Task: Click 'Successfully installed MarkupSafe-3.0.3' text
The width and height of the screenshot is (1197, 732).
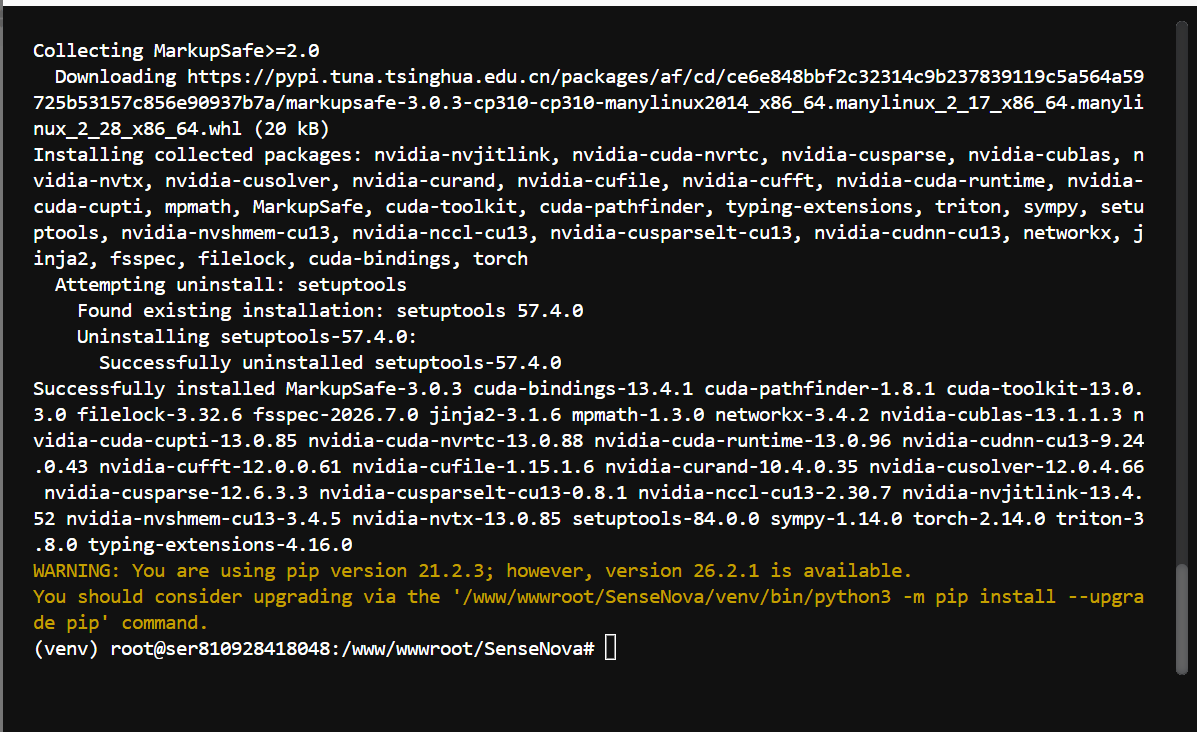Action: pos(247,389)
